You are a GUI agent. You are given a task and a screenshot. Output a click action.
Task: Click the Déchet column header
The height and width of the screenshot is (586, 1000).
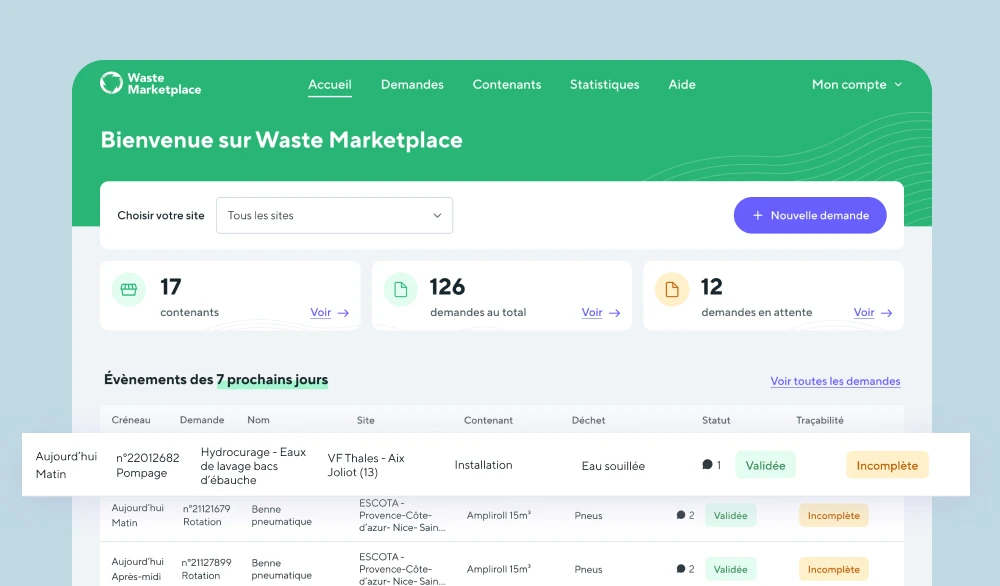pos(588,420)
